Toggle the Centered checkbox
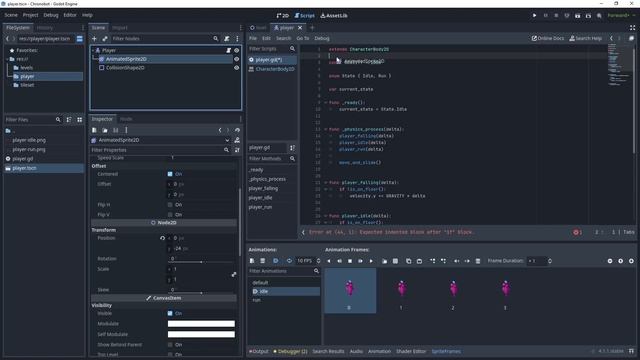640x360 pixels. [x=170, y=174]
